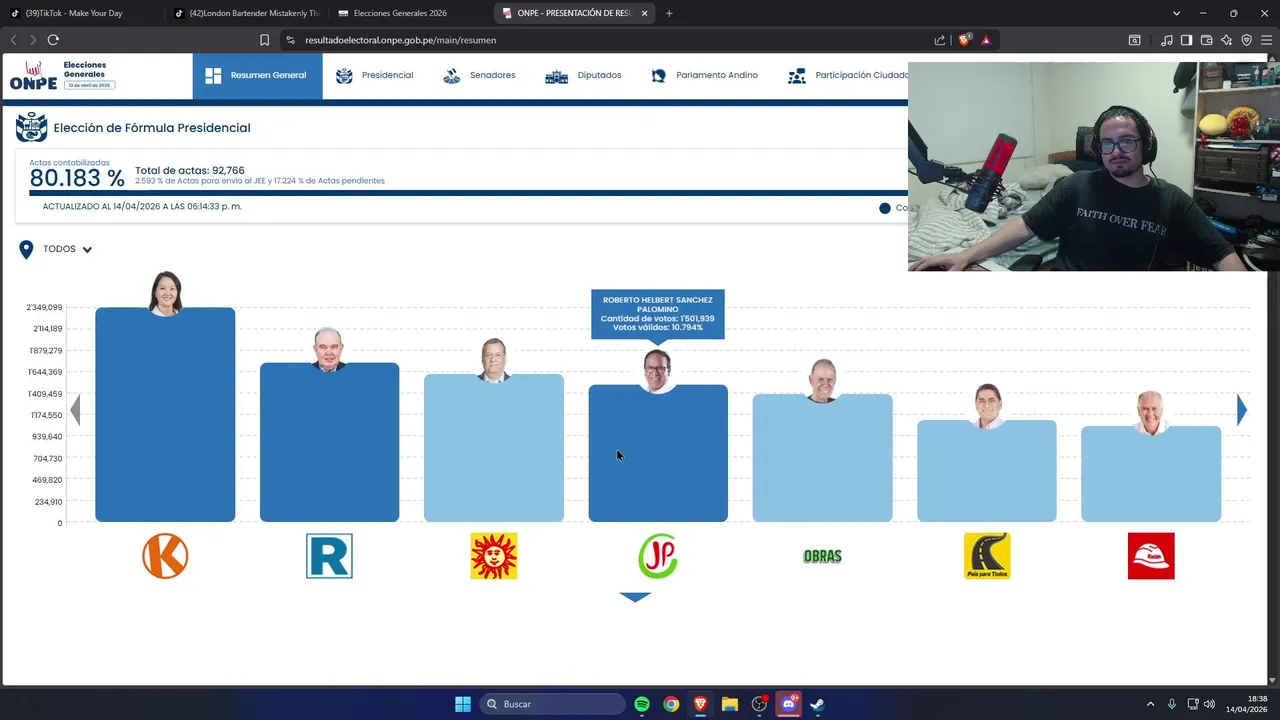Open the Windows Start menu

(463, 704)
